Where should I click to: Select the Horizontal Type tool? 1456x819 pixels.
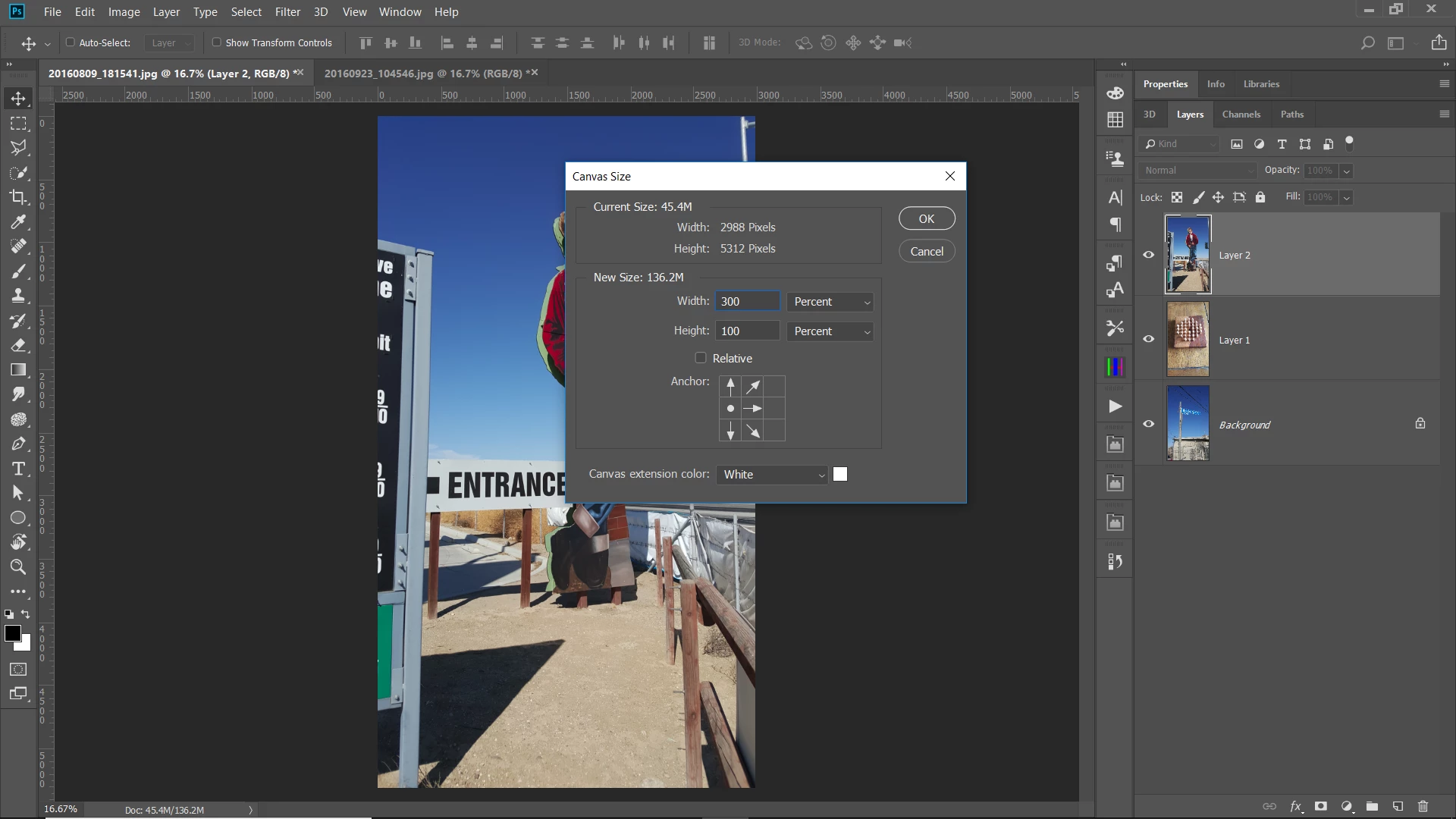click(x=18, y=469)
